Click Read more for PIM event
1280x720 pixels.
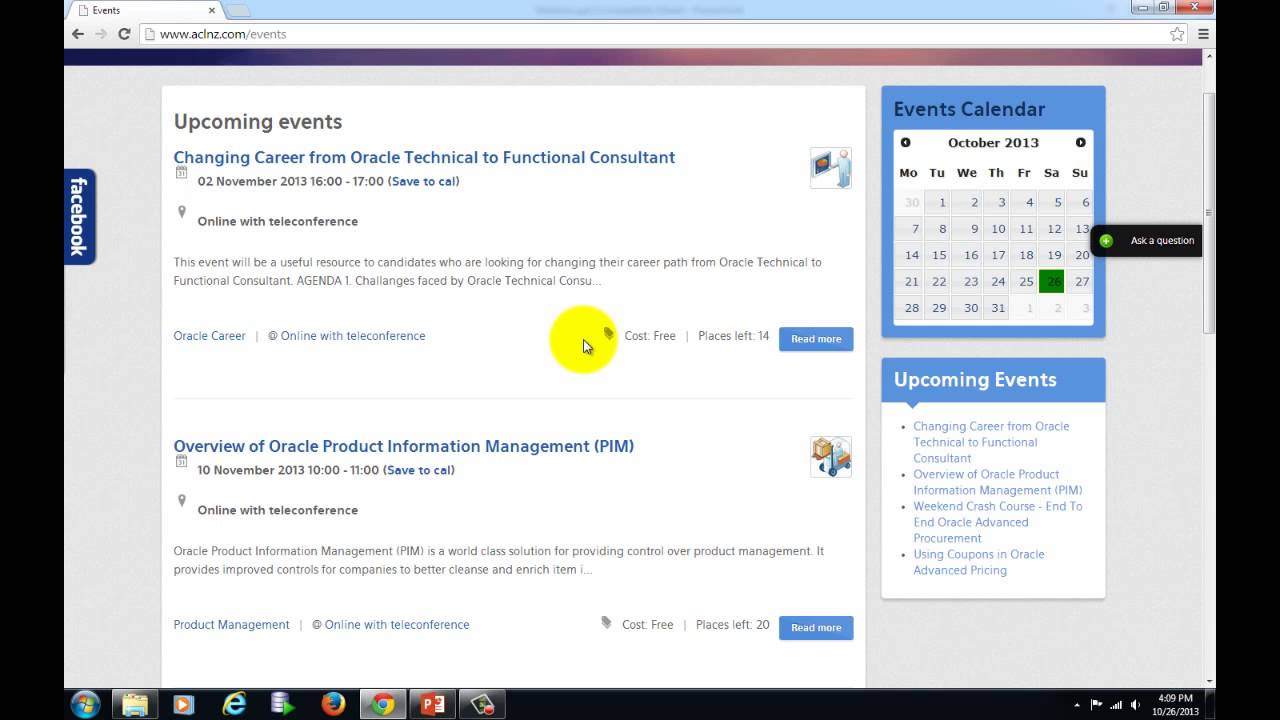point(816,628)
